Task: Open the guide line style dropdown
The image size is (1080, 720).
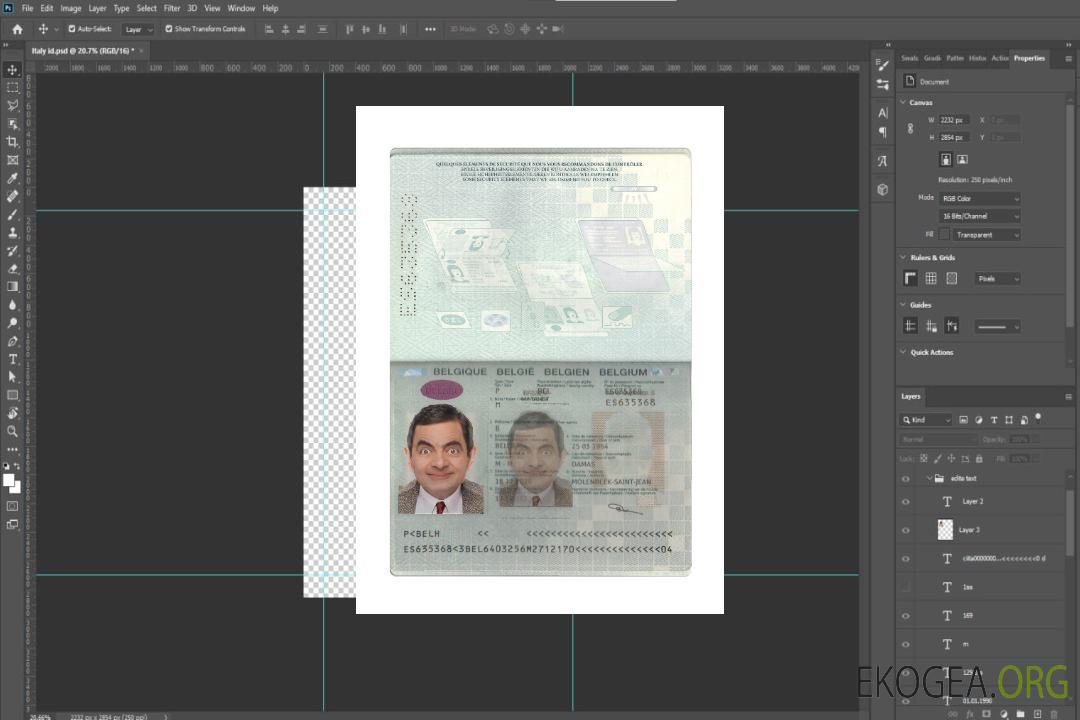Action: 997,327
